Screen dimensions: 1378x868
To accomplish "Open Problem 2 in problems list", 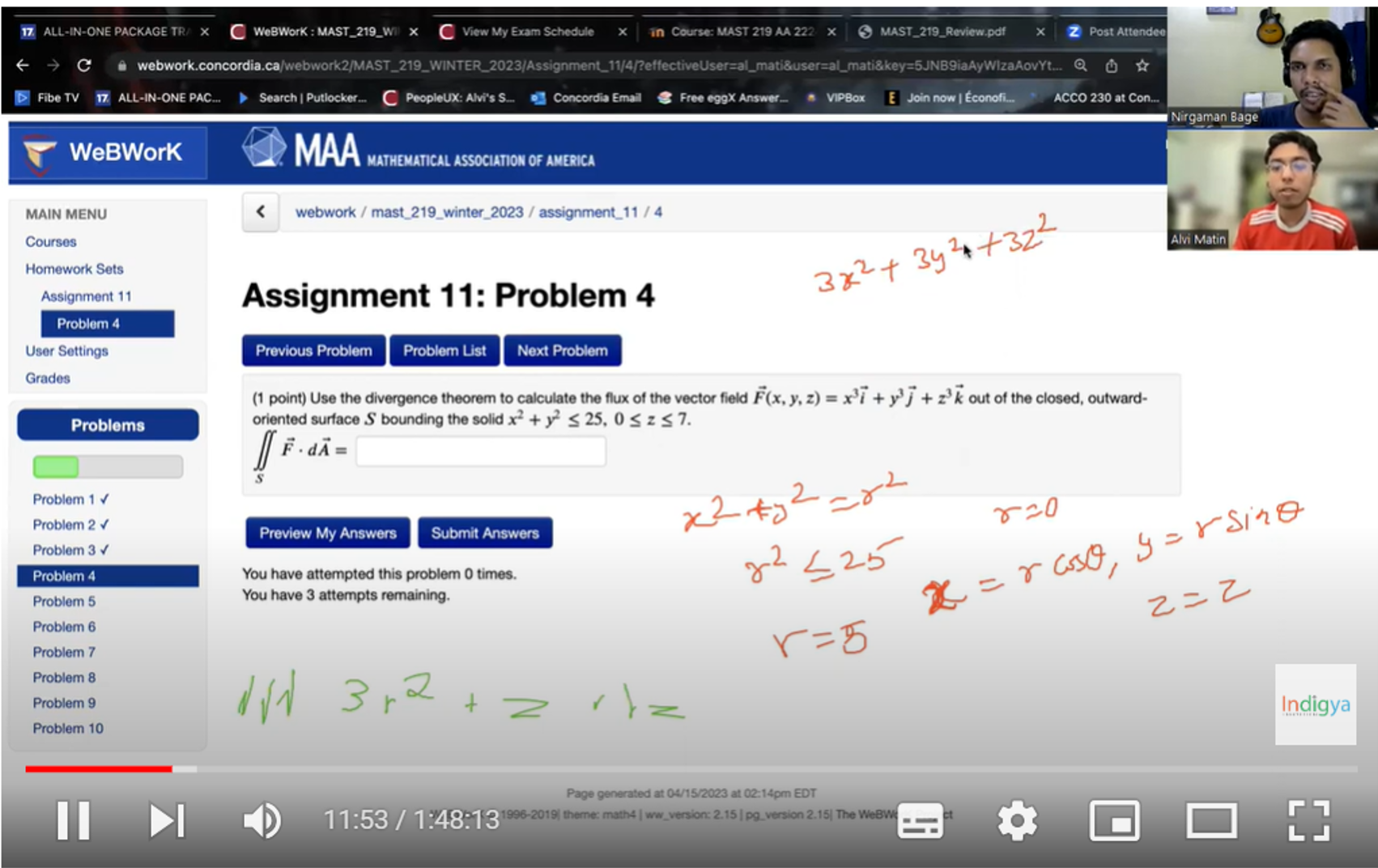I will pyautogui.click(x=71, y=525).
